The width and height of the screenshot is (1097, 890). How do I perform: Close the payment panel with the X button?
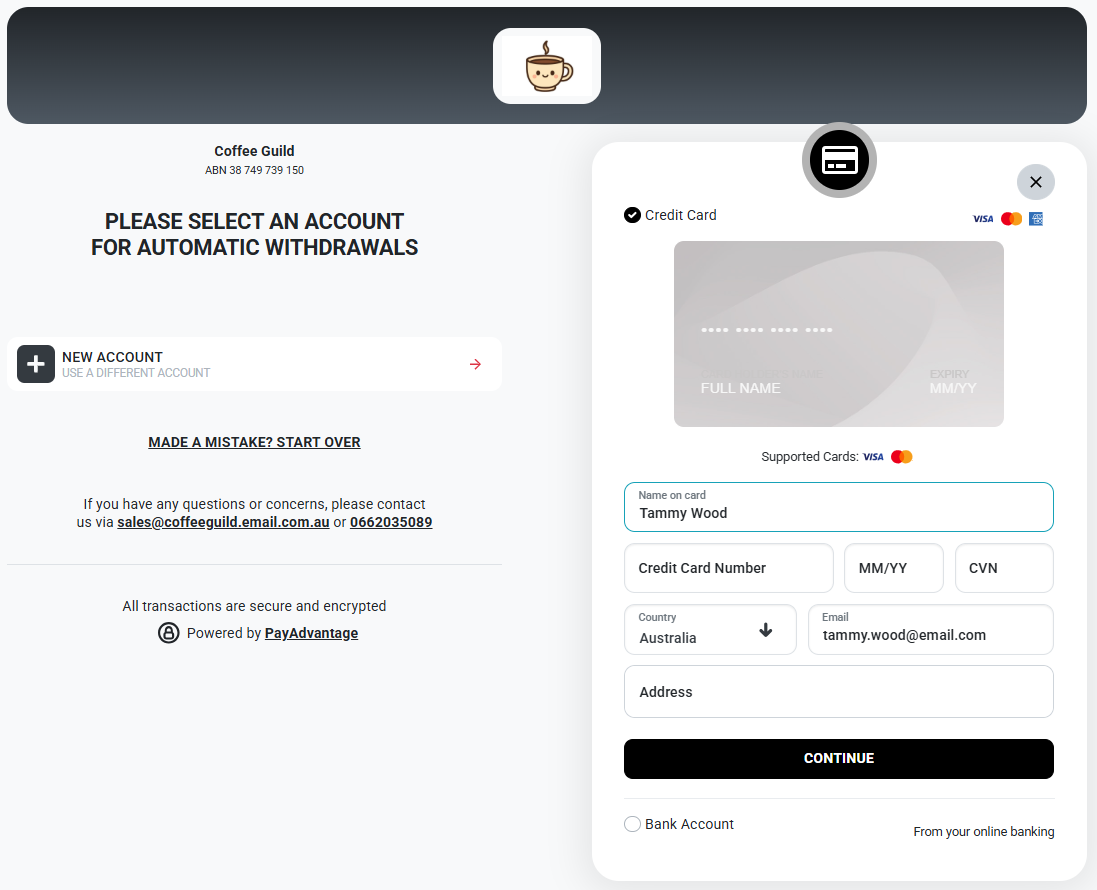pyautogui.click(x=1035, y=182)
